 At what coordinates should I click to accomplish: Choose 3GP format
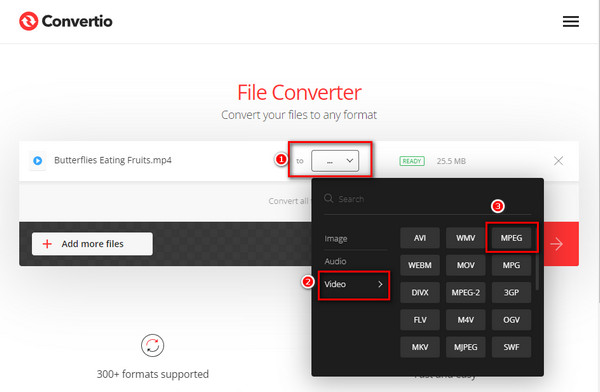[512, 292]
